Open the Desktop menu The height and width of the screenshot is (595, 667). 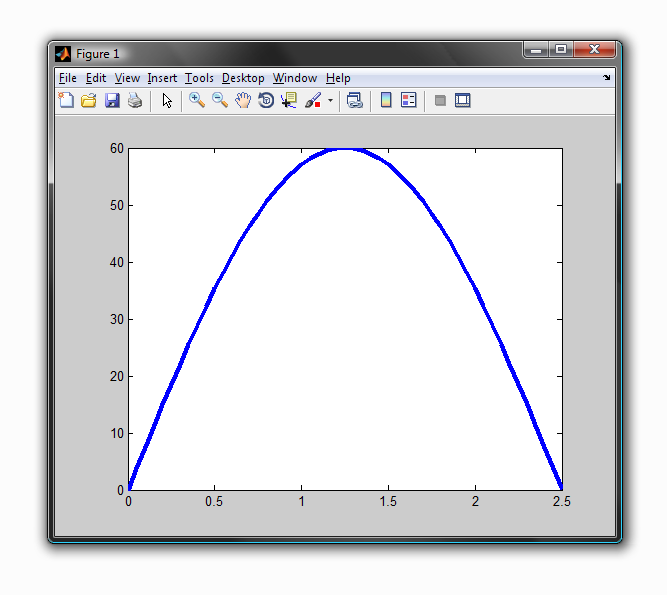click(x=243, y=78)
